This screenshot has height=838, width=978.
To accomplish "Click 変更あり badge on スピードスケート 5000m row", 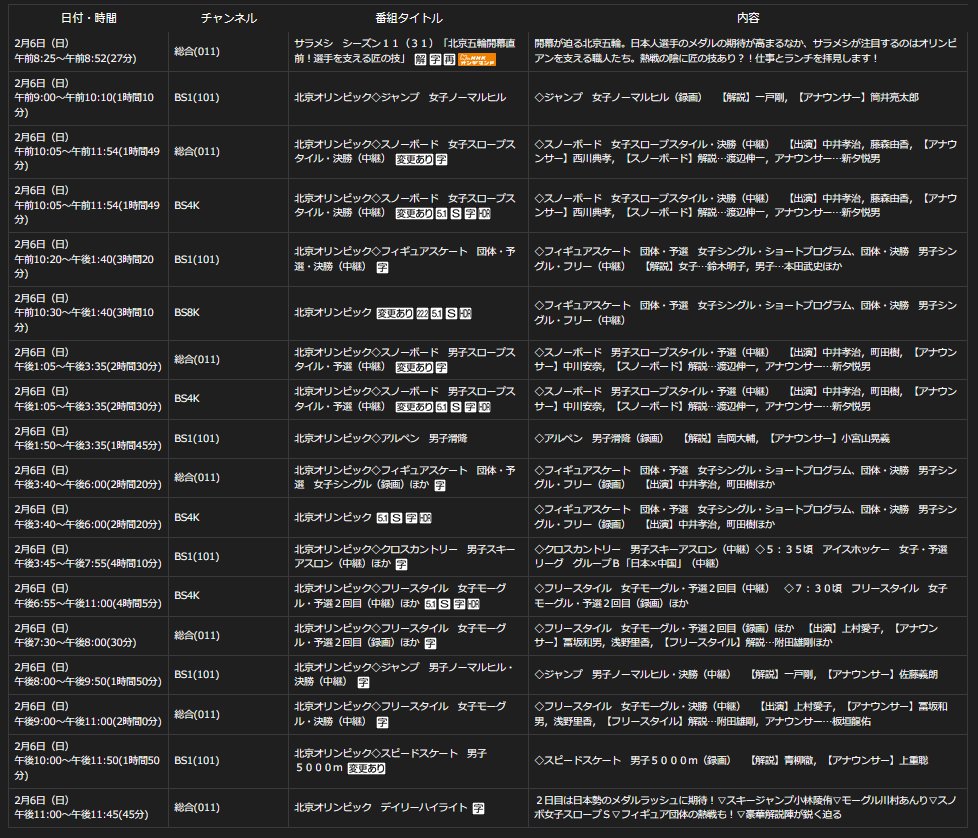I will pyautogui.click(x=366, y=769).
